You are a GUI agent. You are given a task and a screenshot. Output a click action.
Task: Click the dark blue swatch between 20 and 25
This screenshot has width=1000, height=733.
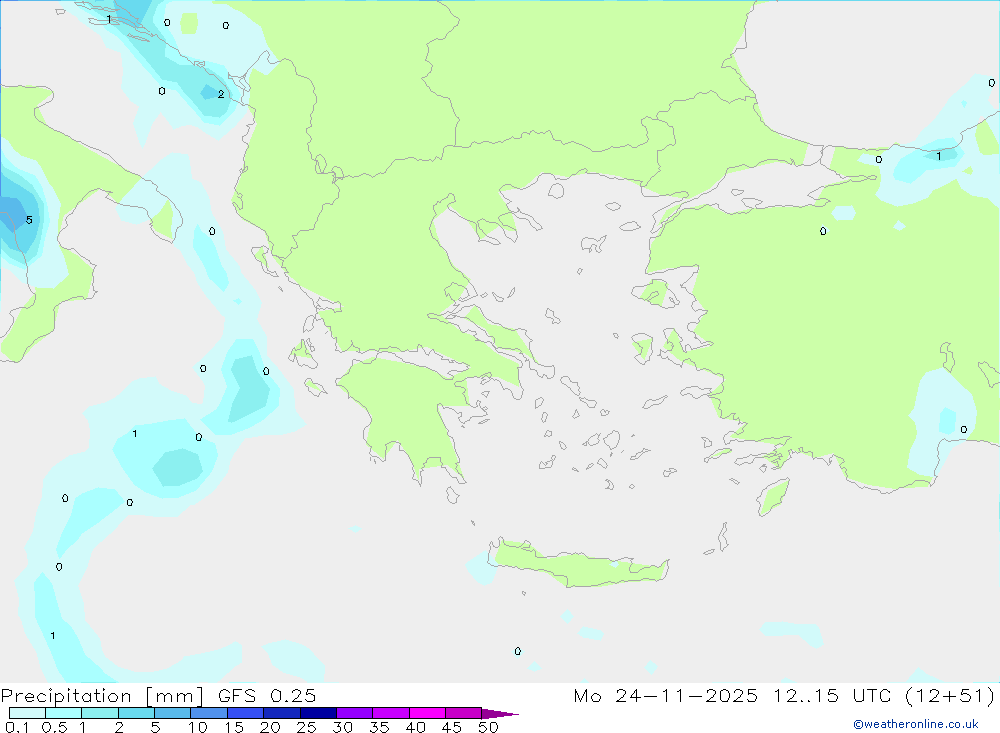pos(282,713)
